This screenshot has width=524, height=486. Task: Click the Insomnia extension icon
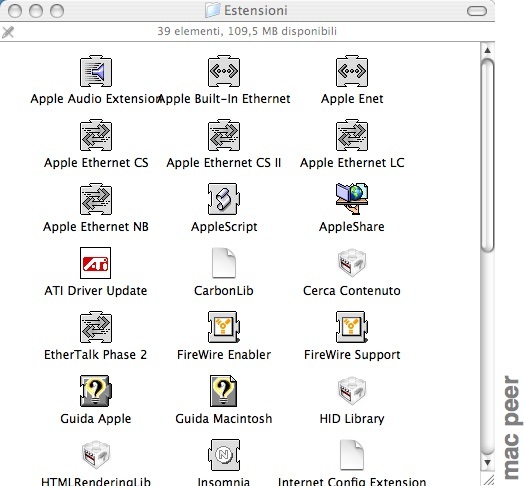click(x=224, y=455)
